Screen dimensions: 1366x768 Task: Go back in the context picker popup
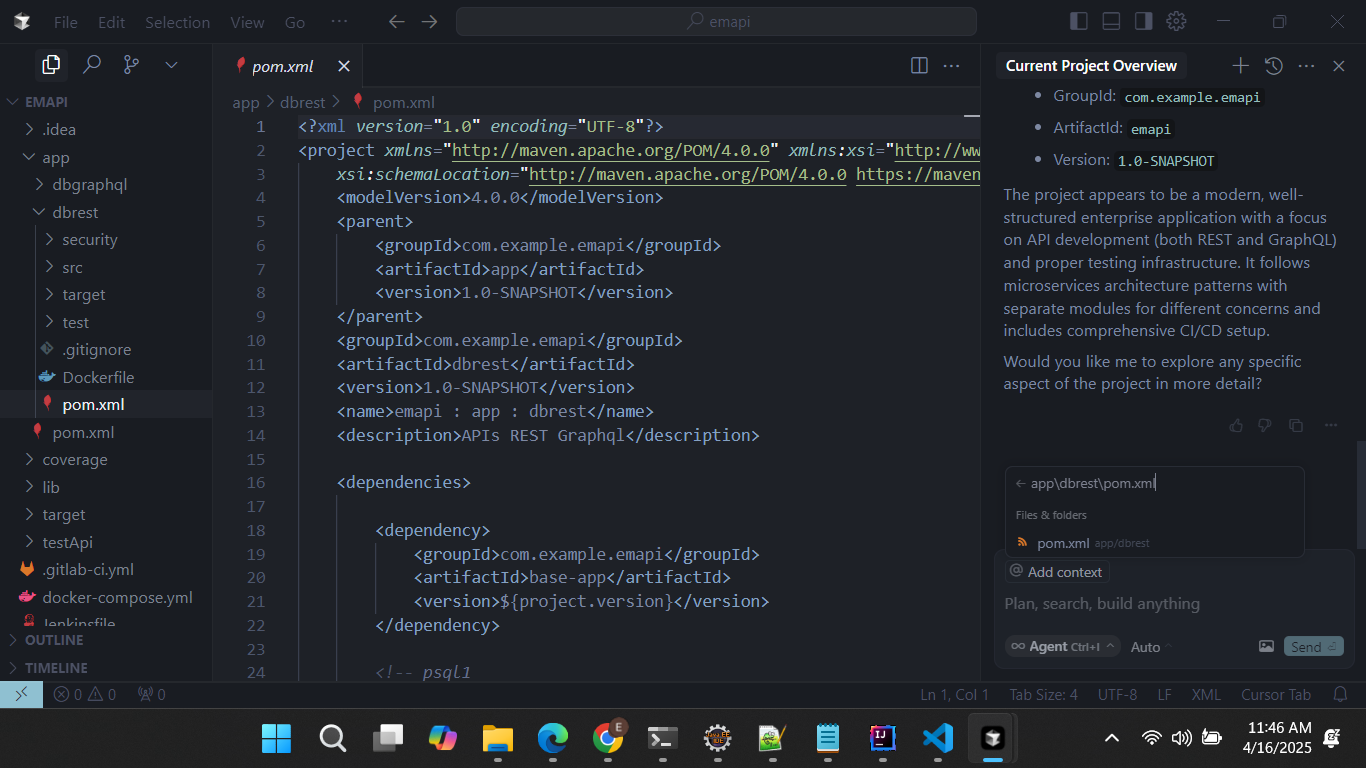(1020, 483)
